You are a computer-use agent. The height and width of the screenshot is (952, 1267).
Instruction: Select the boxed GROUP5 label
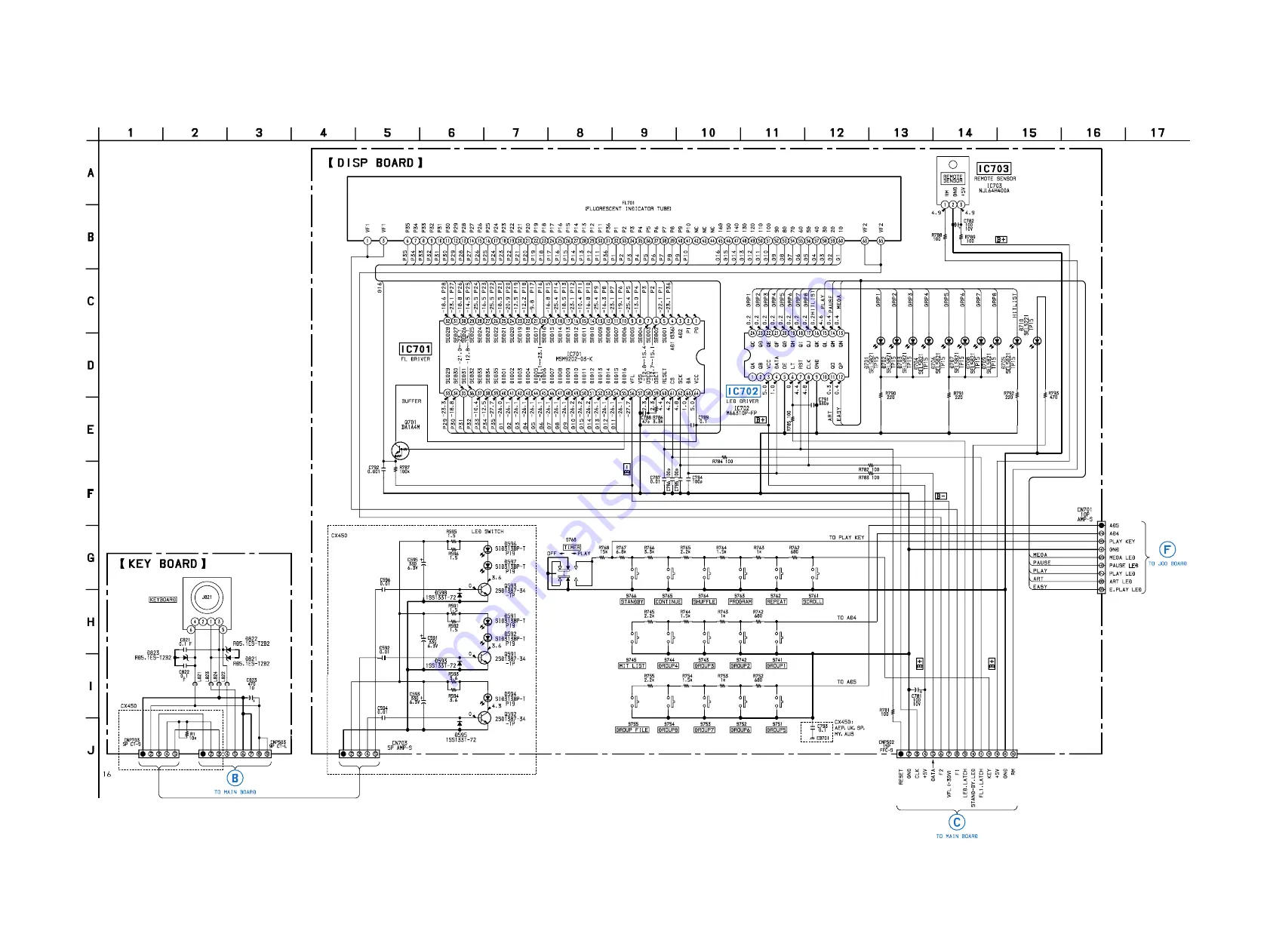point(776,730)
